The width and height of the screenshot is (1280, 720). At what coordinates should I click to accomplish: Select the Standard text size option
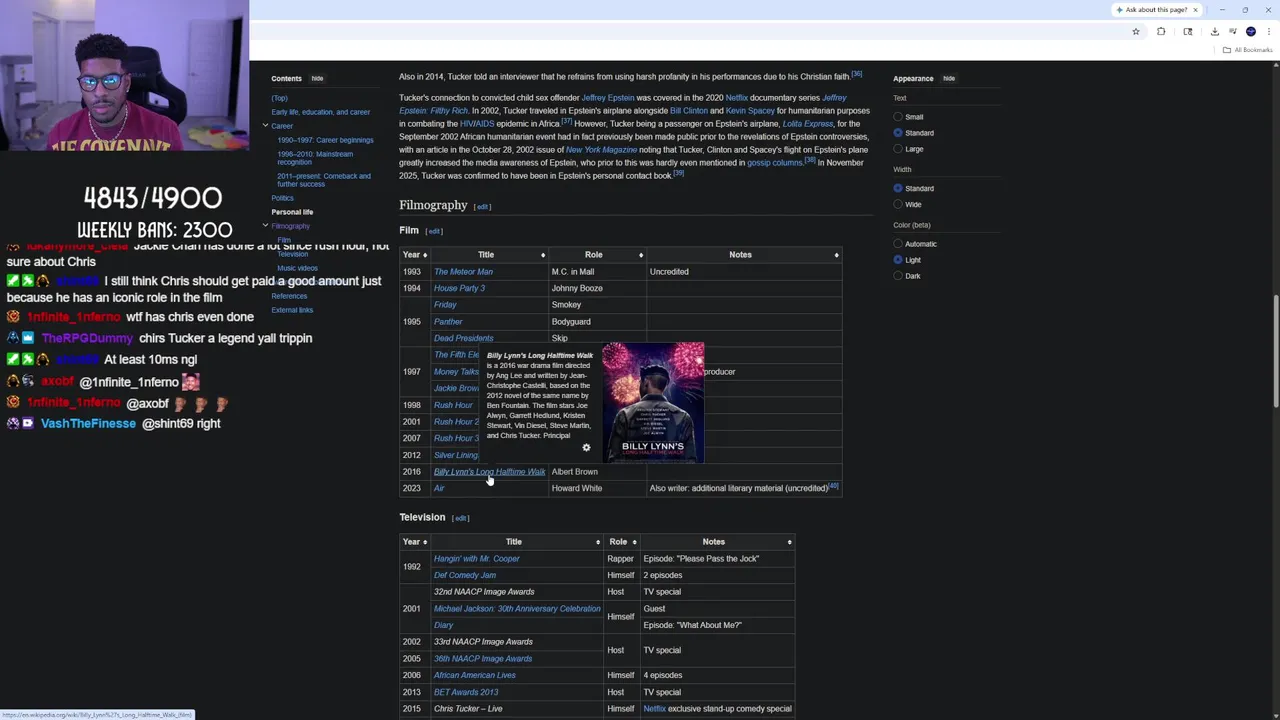pyautogui.click(x=898, y=133)
